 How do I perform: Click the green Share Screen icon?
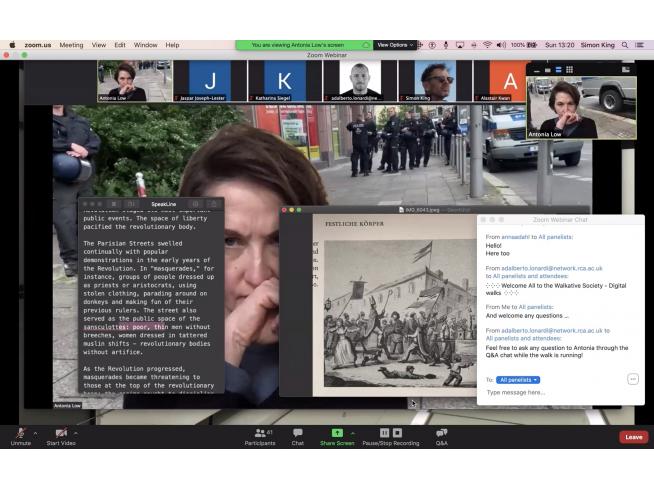[x=337, y=433]
